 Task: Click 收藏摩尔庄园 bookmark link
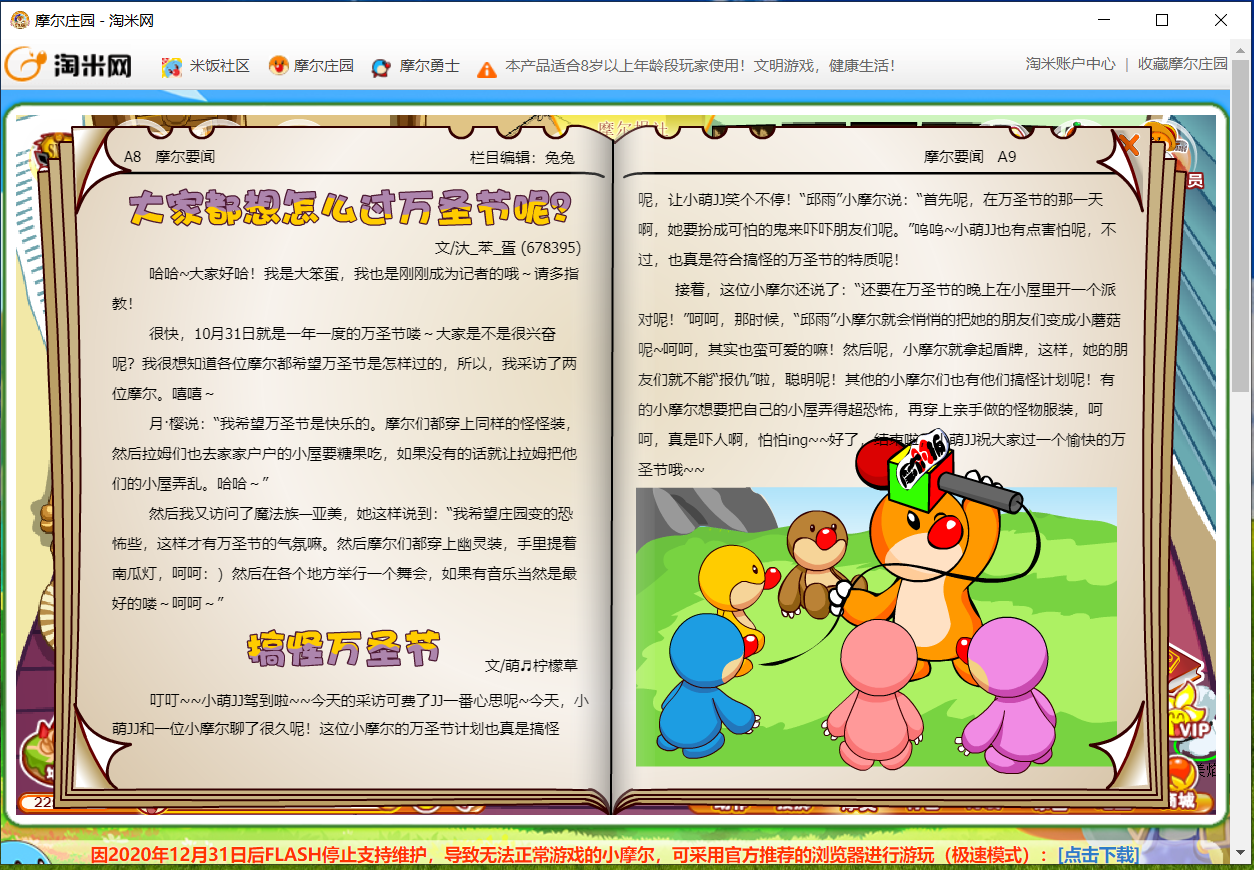pyautogui.click(x=1182, y=64)
